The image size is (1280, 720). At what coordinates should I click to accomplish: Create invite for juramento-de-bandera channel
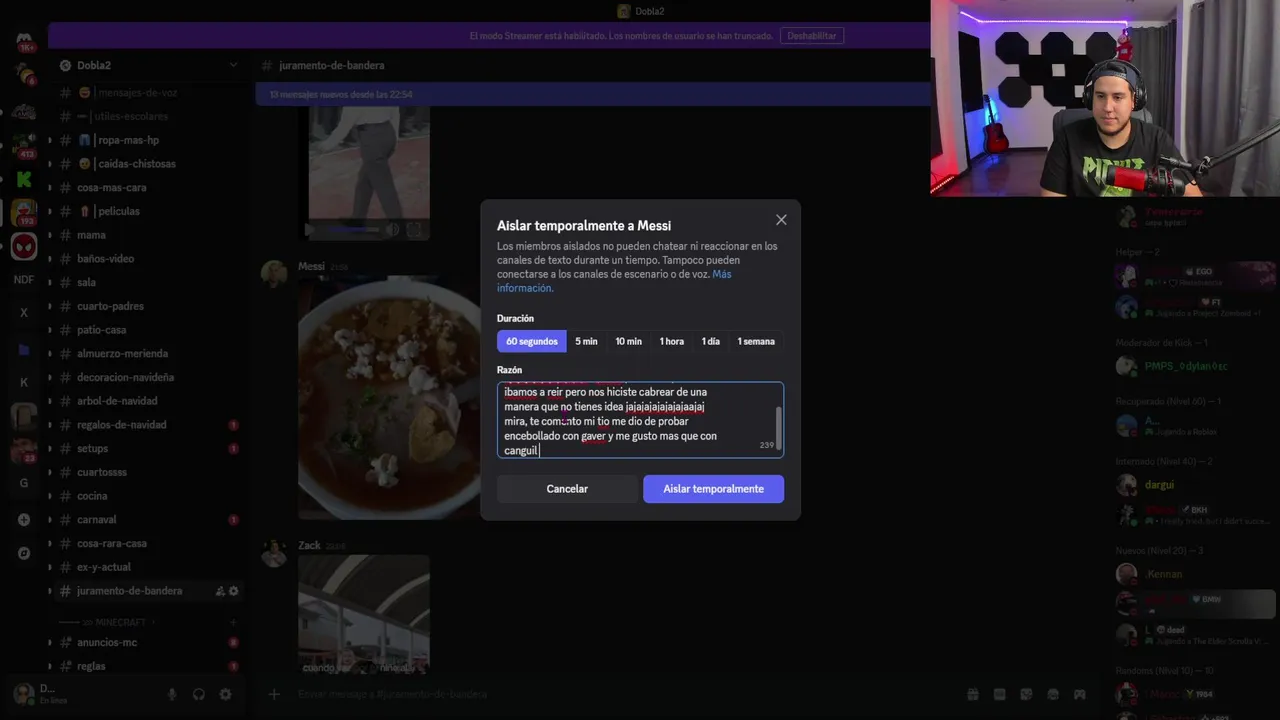tap(220, 591)
